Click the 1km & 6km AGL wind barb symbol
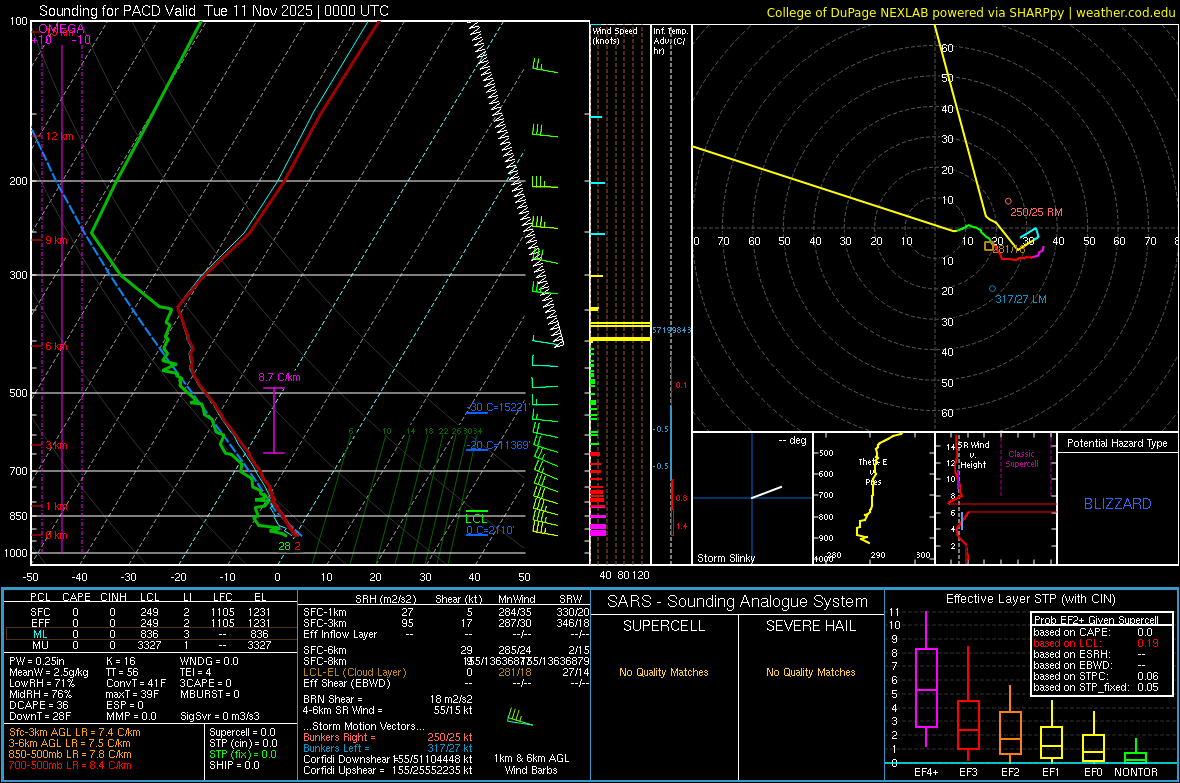This screenshot has height=783, width=1180. [x=519, y=717]
